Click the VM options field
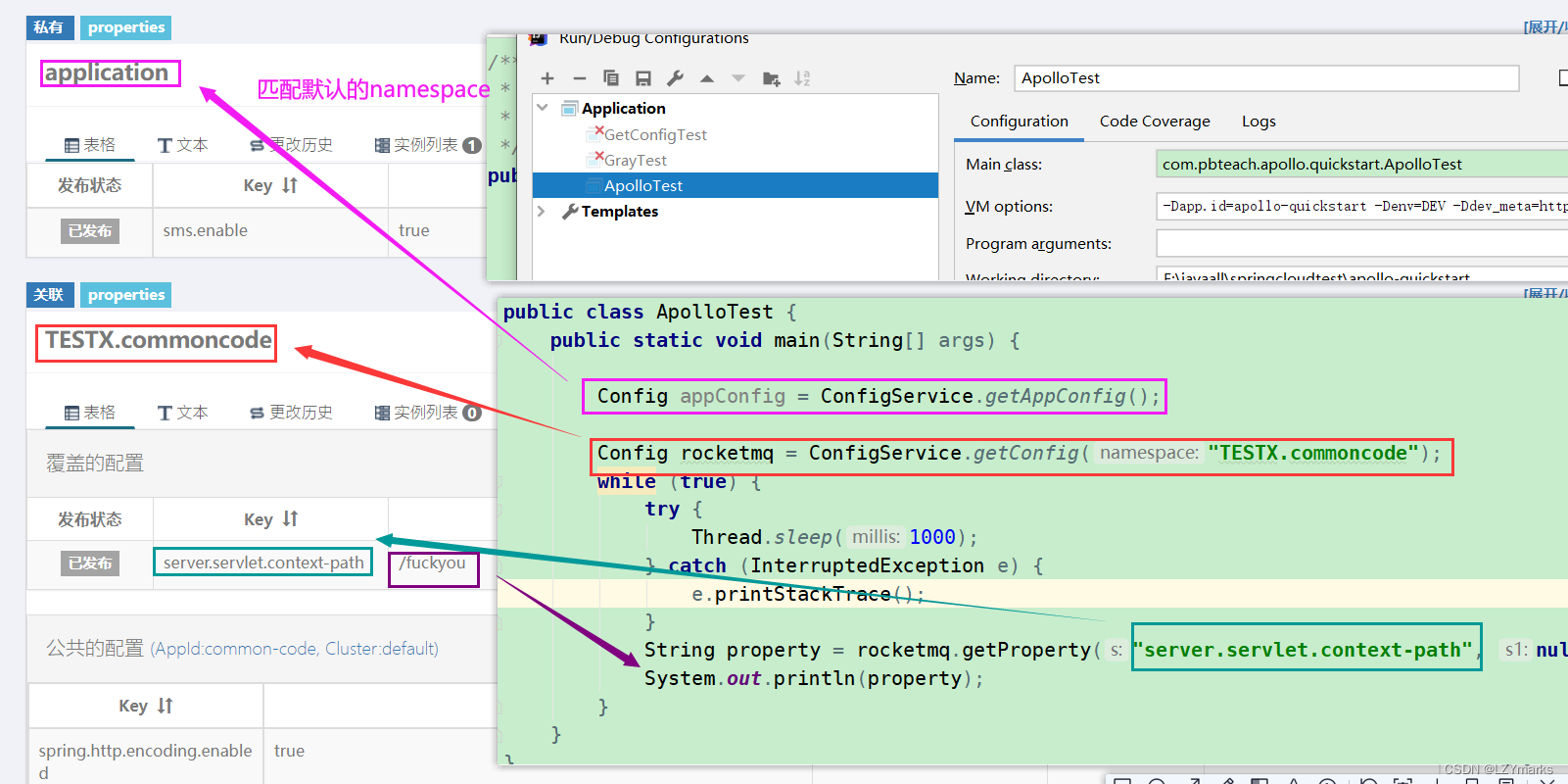Viewport: 1568px width, 784px height. pos(1361,206)
